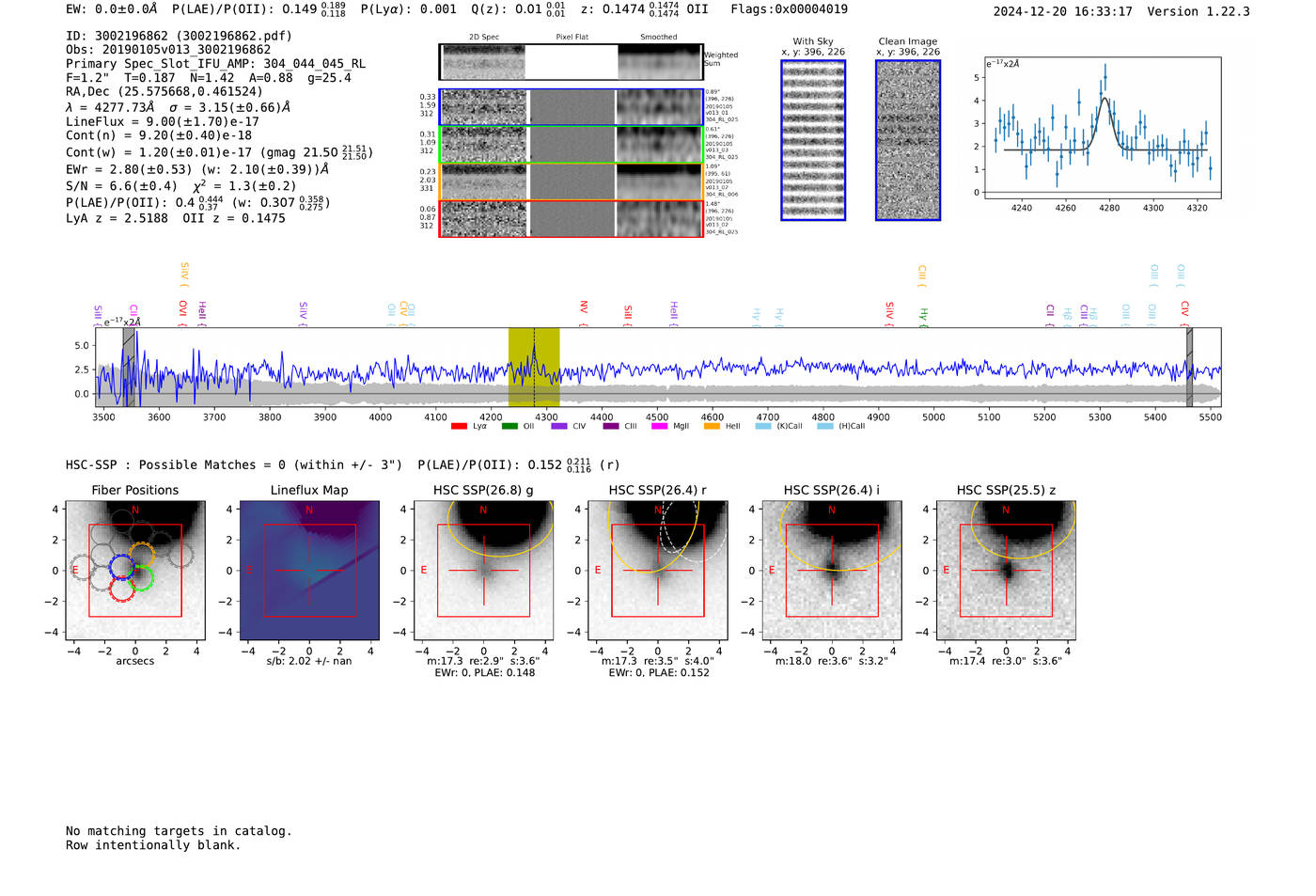The height and width of the screenshot is (896, 1316).
Task: Click the hatched gray band near 3540 Å
Action: 129,367
